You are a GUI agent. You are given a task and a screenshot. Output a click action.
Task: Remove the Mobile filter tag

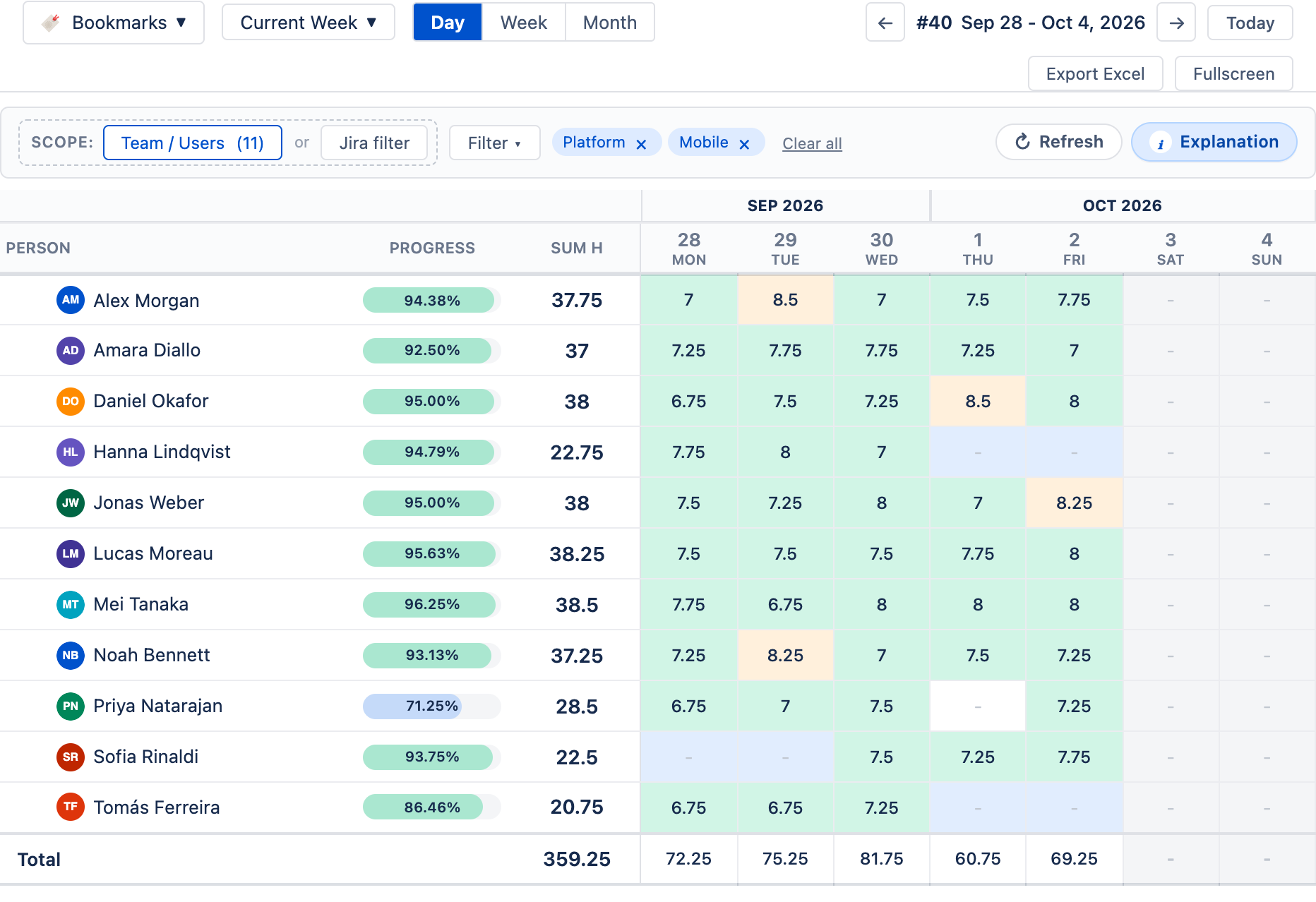744,144
